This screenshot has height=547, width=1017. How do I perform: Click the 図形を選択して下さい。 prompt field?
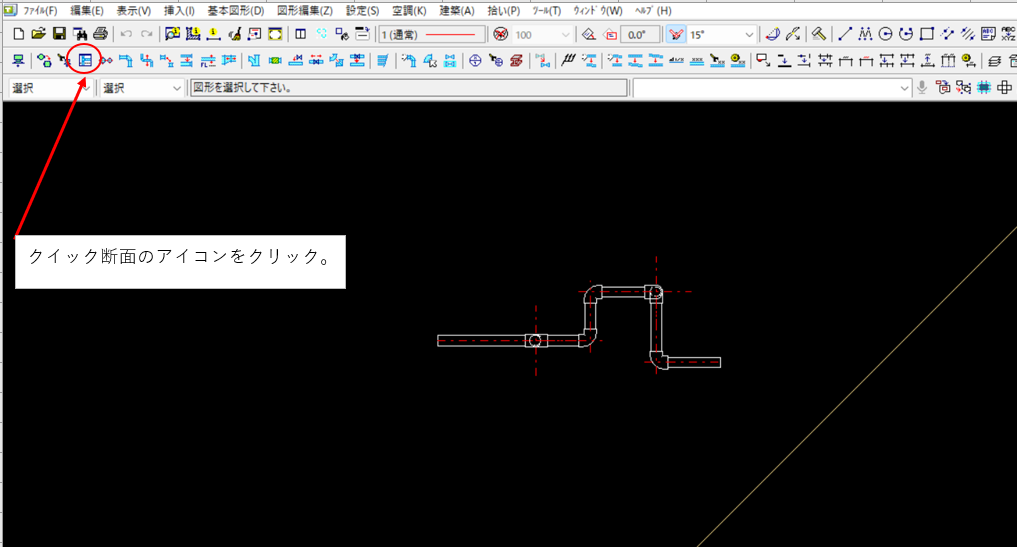409,88
